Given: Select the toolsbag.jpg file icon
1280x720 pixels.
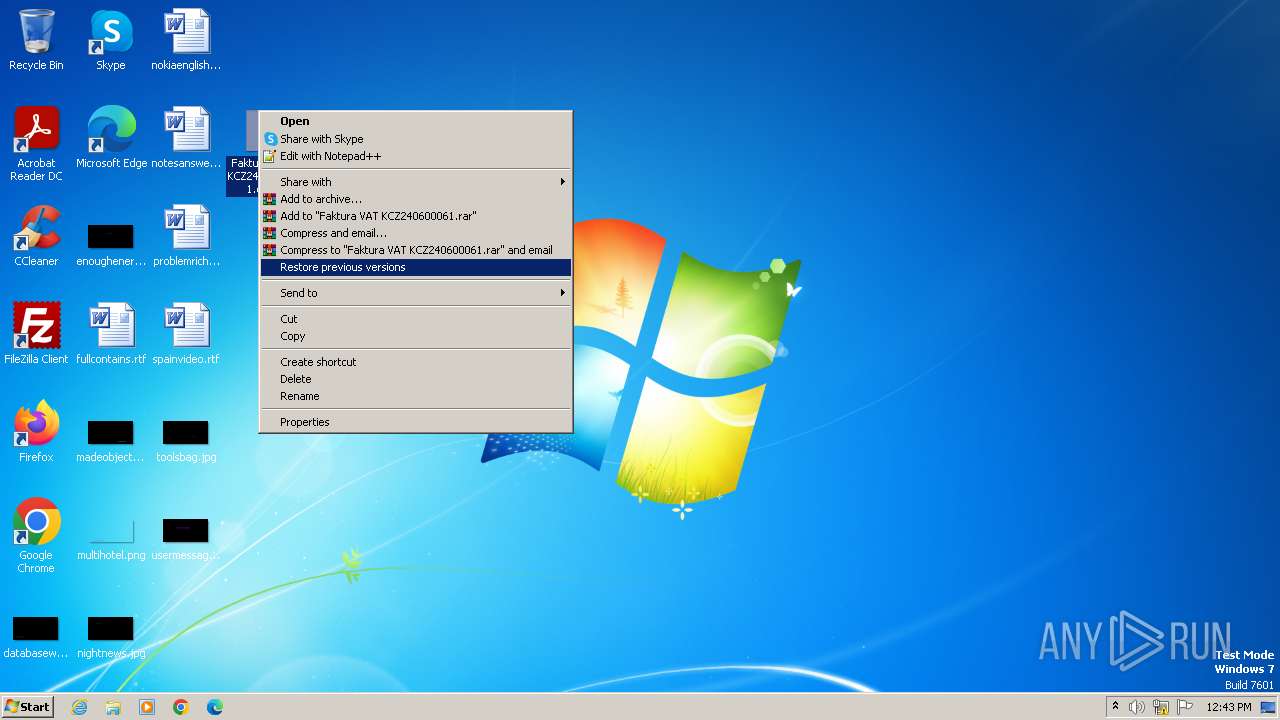Looking at the screenshot, I should [x=186, y=441].
